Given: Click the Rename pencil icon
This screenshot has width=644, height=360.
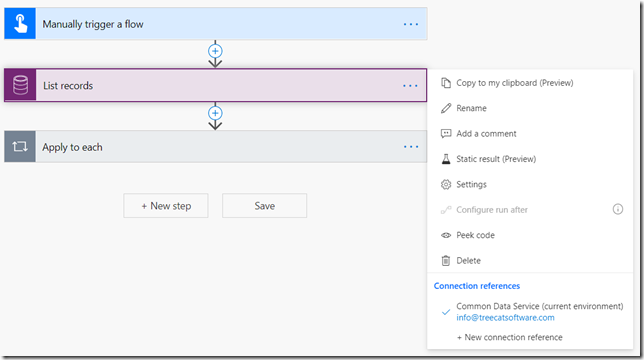Looking at the screenshot, I should coord(446,108).
